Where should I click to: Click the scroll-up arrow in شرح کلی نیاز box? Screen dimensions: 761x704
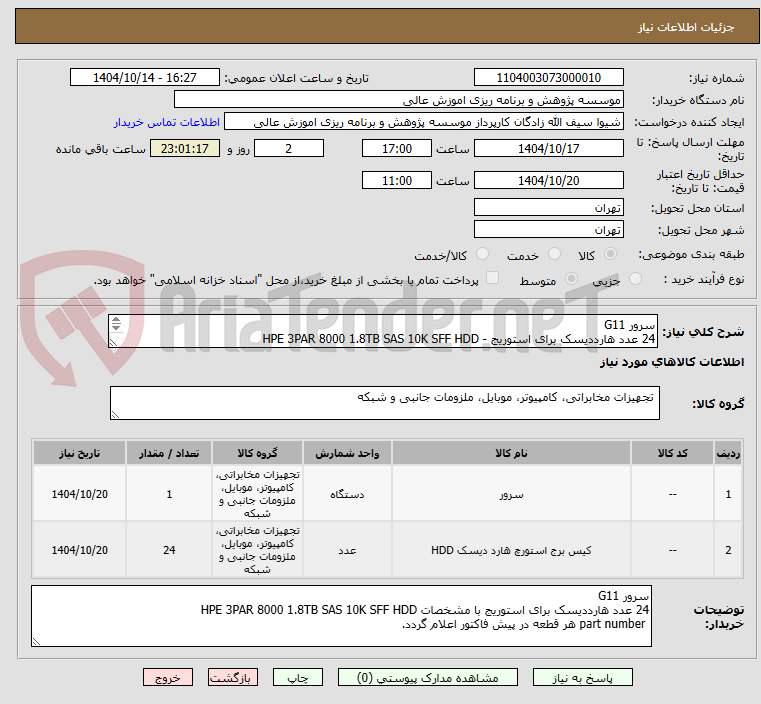click(116, 320)
